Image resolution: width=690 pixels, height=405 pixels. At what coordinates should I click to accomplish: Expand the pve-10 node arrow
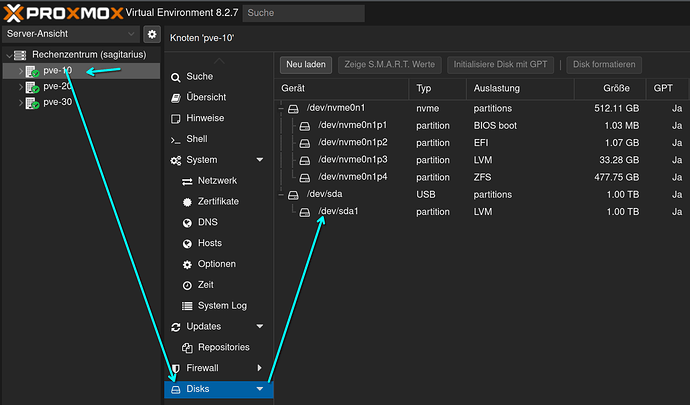pos(20,71)
